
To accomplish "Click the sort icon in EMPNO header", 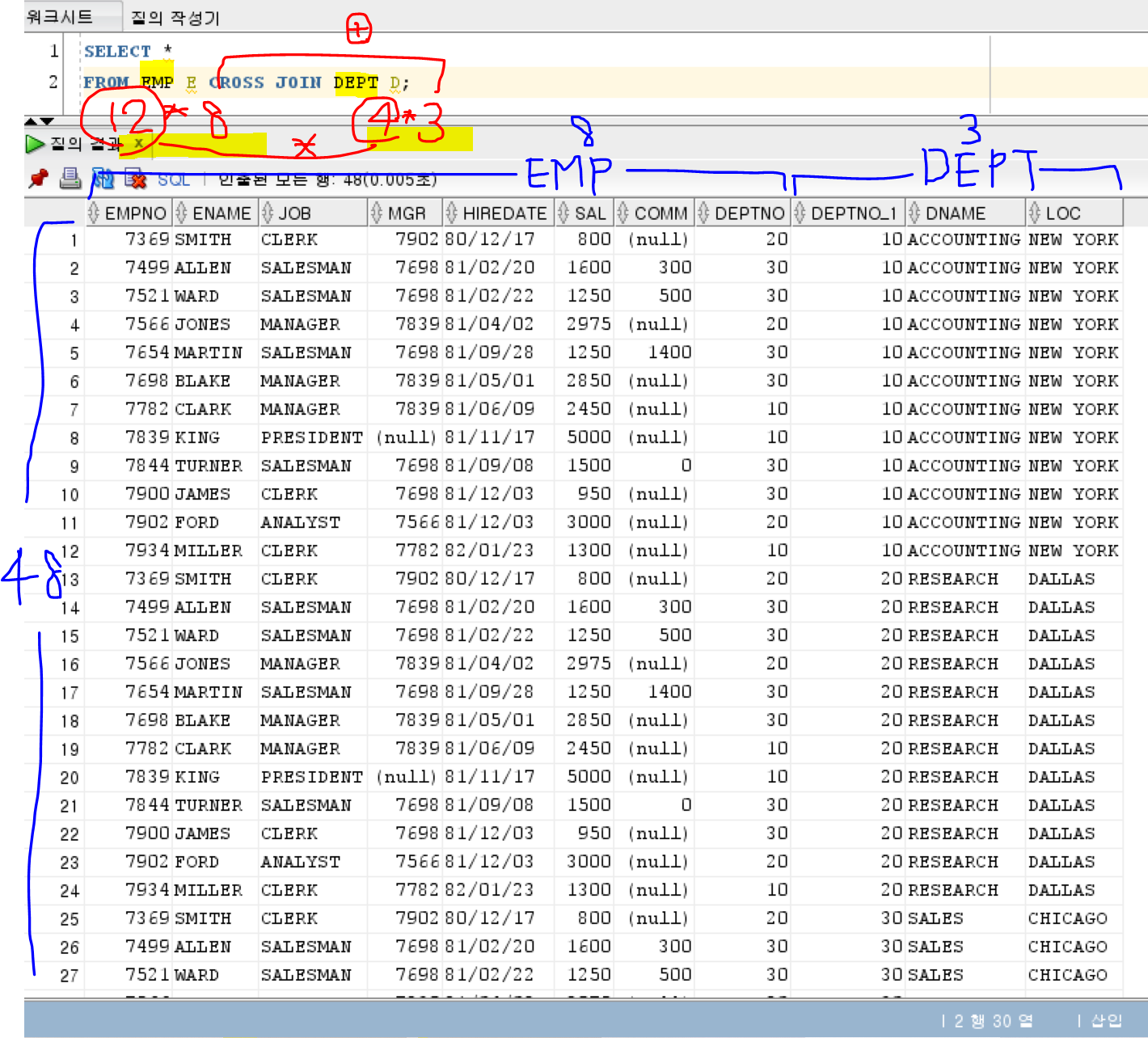I will [95, 213].
